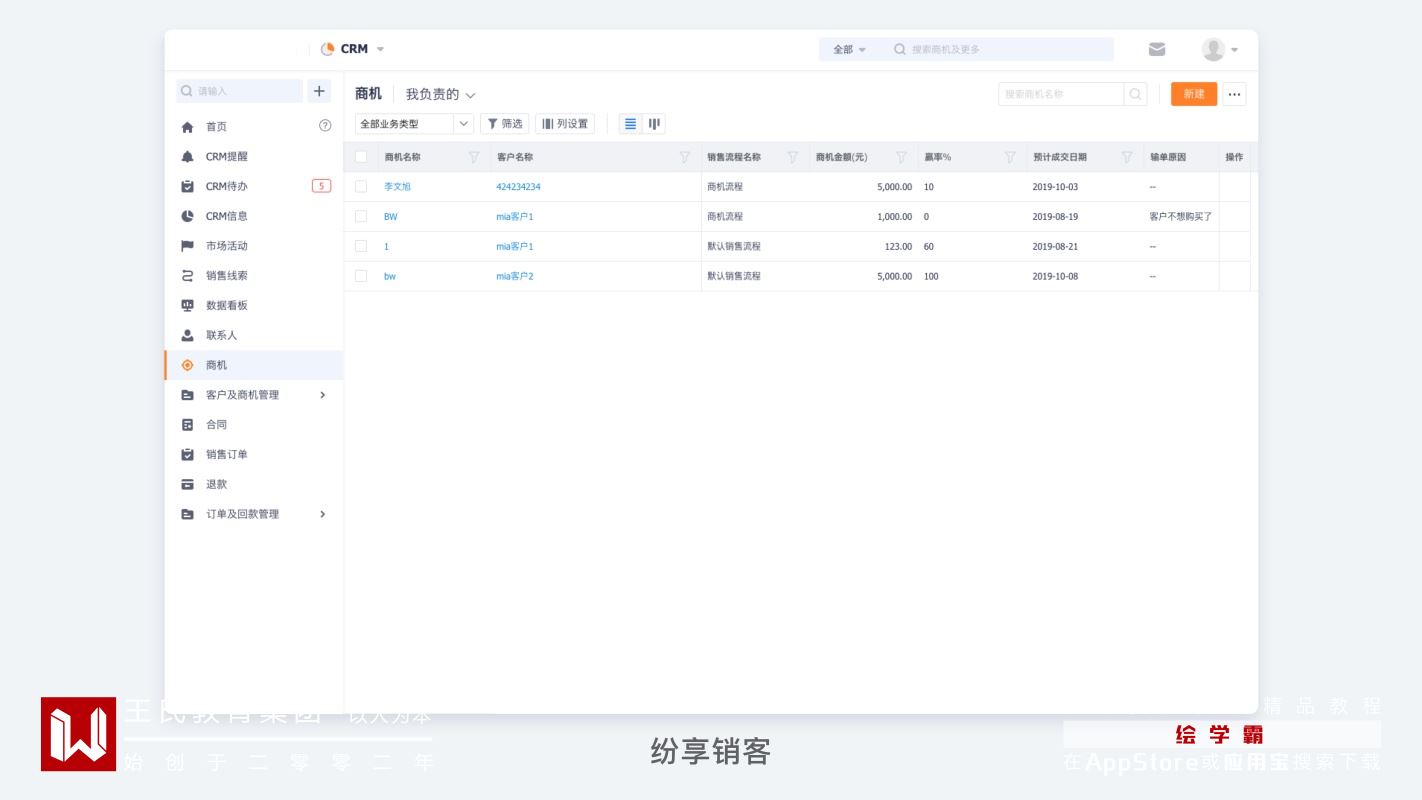This screenshot has height=800, width=1422.
Task: Open the 李文旭 opportunity link
Action: tap(397, 187)
